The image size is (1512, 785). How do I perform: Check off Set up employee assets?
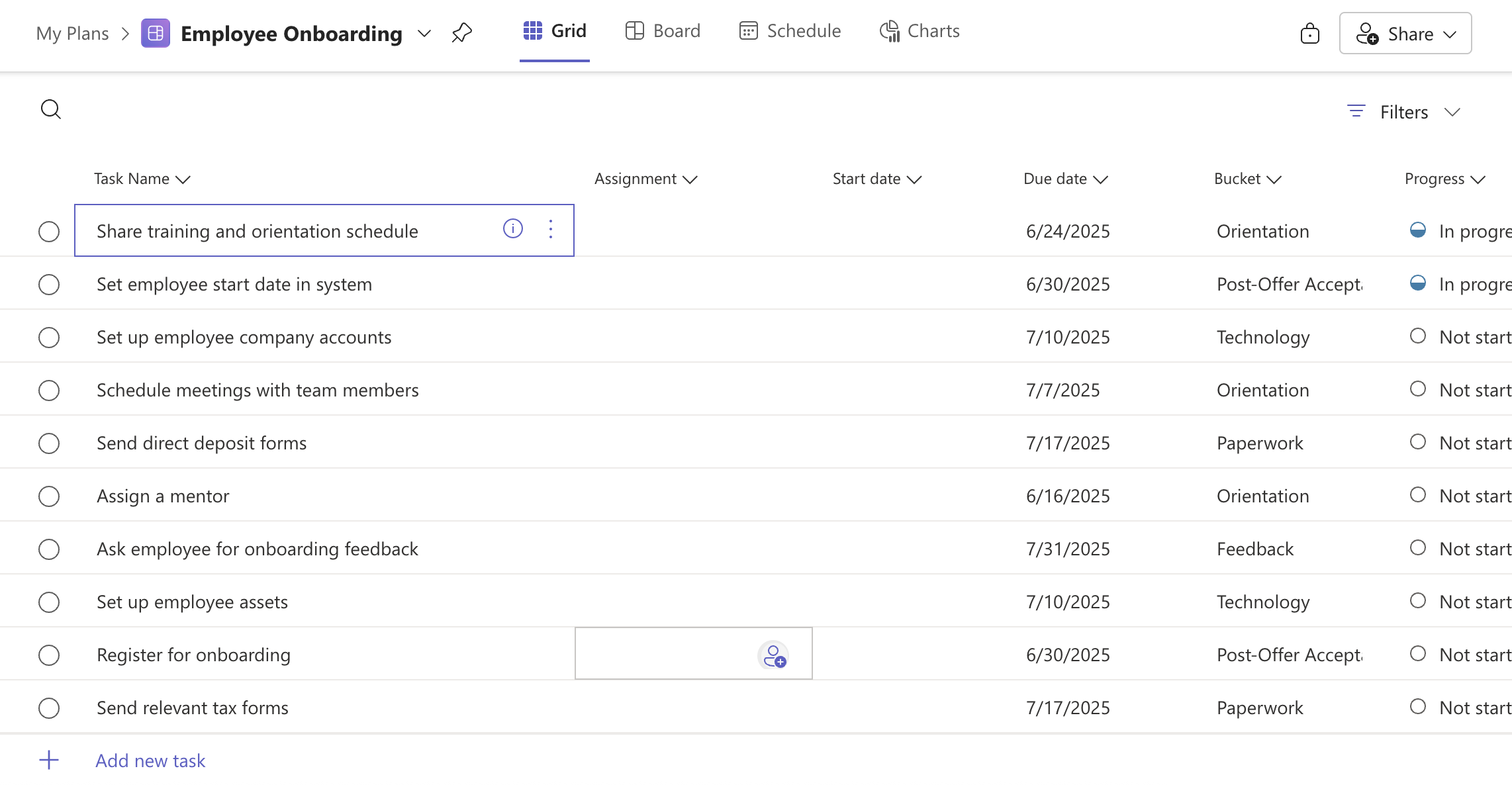point(49,602)
